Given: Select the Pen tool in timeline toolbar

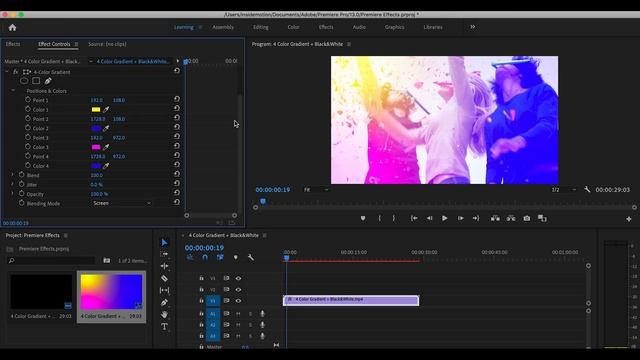Looking at the screenshot, I should 164,302.
